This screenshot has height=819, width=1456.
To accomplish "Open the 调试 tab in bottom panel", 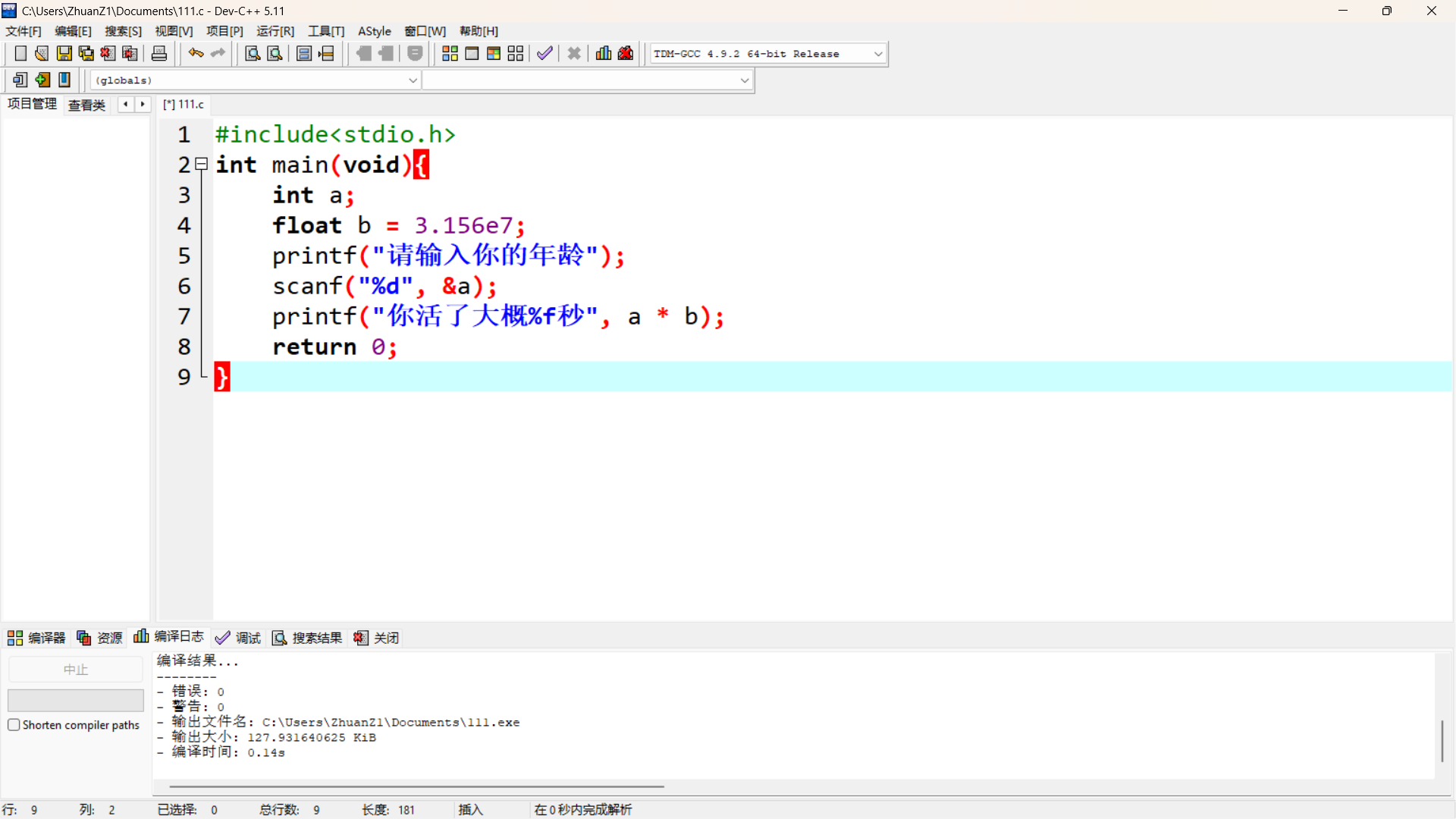I will coord(238,638).
